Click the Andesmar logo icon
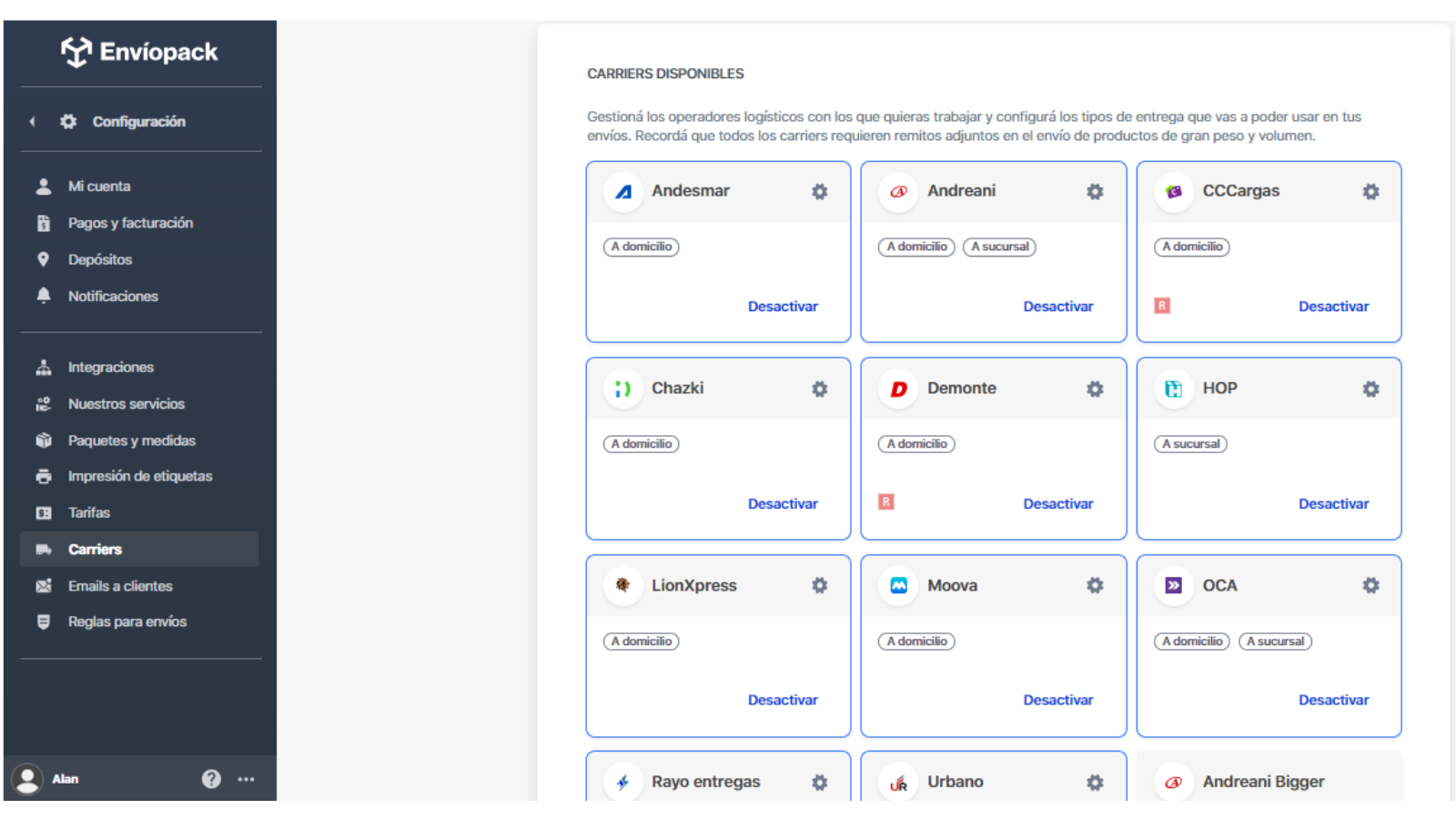The width and height of the screenshot is (1456, 819). coord(623,192)
